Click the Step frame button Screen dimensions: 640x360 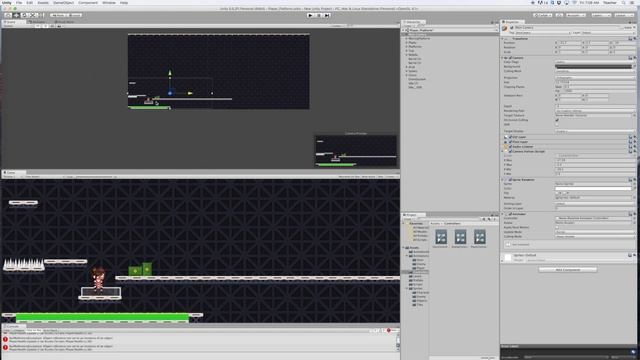coord(327,15)
